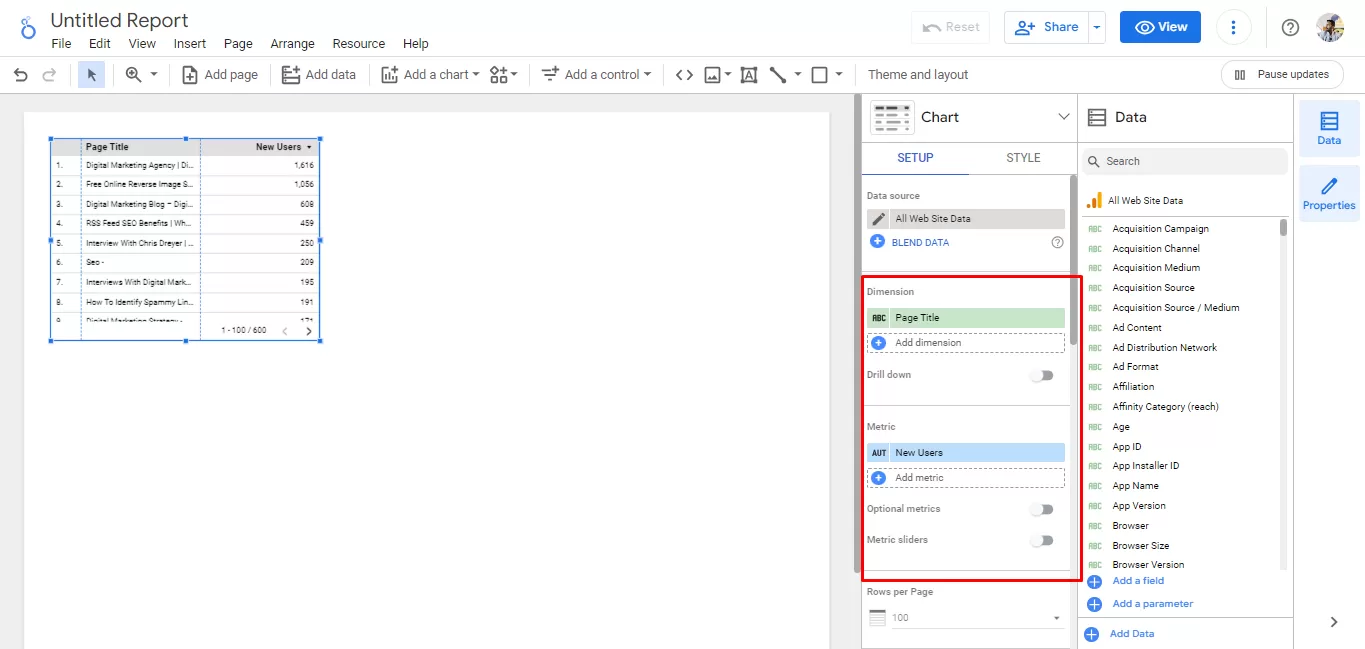Click the BLEND DATA link
Image resolution: width=1365 pixels, height=649 pixels.
click(920, 243)
